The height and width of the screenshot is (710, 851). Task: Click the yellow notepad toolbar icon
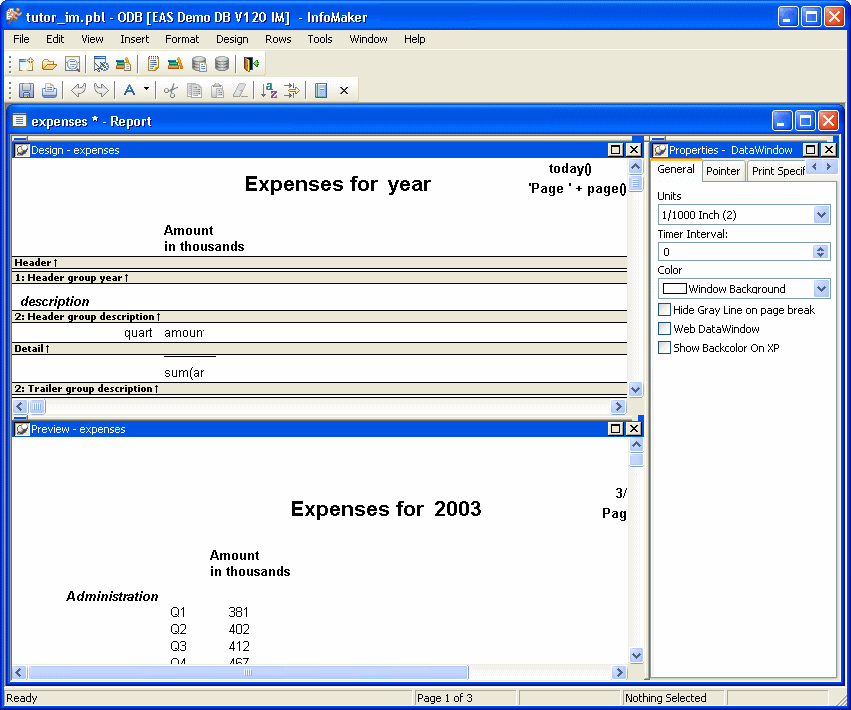153,64
